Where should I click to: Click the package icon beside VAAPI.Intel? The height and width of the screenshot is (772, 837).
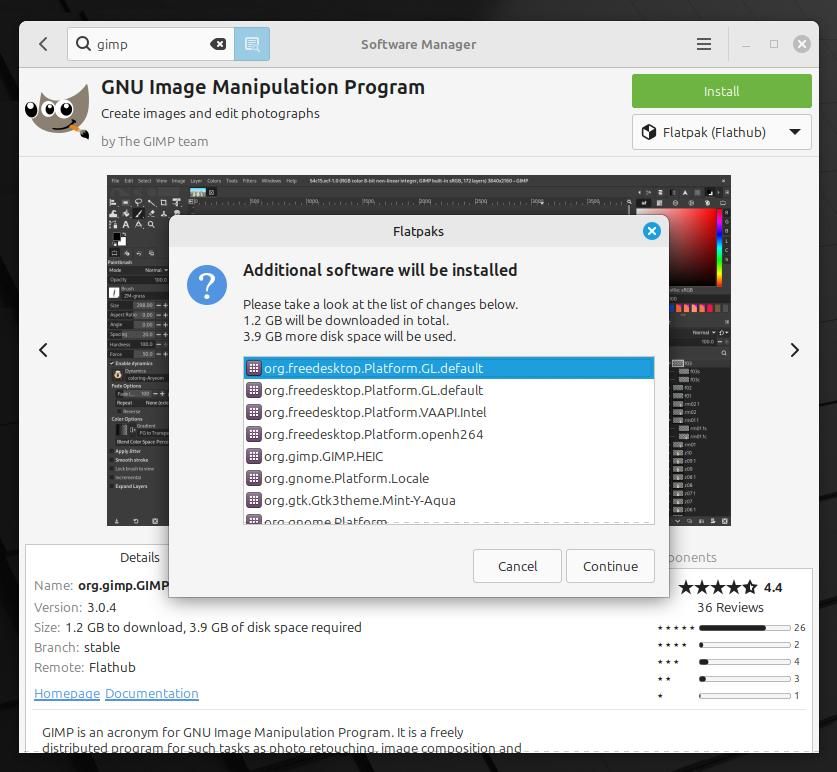coord(254,412)
